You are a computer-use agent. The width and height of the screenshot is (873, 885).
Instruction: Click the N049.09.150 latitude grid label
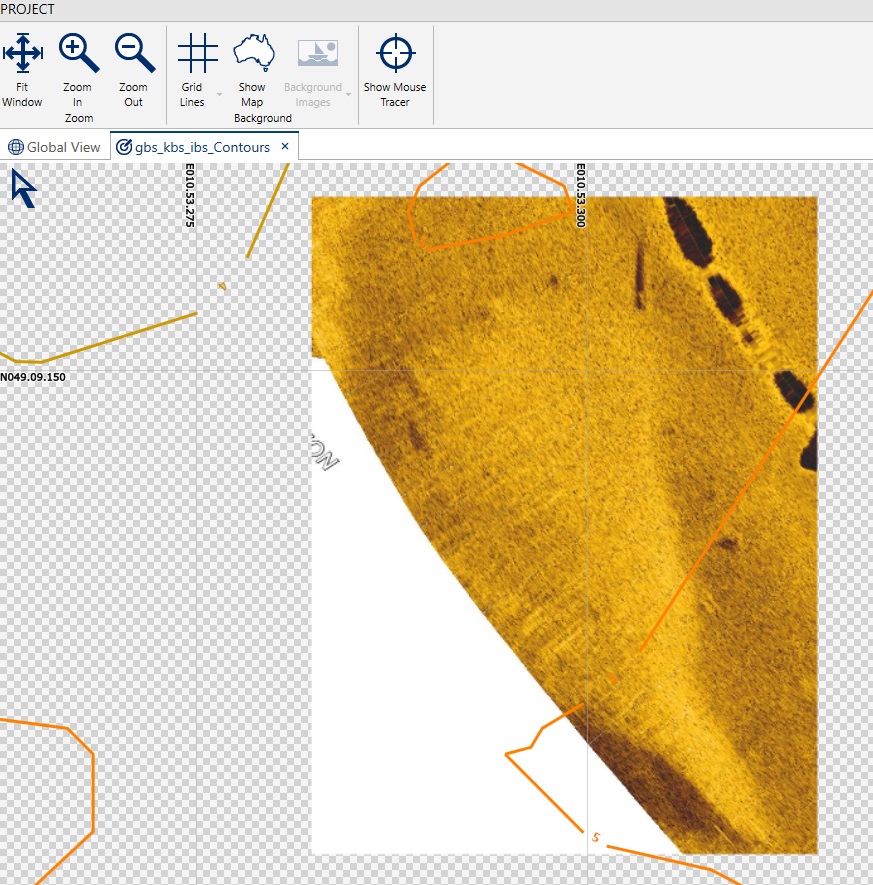[33, 378]
